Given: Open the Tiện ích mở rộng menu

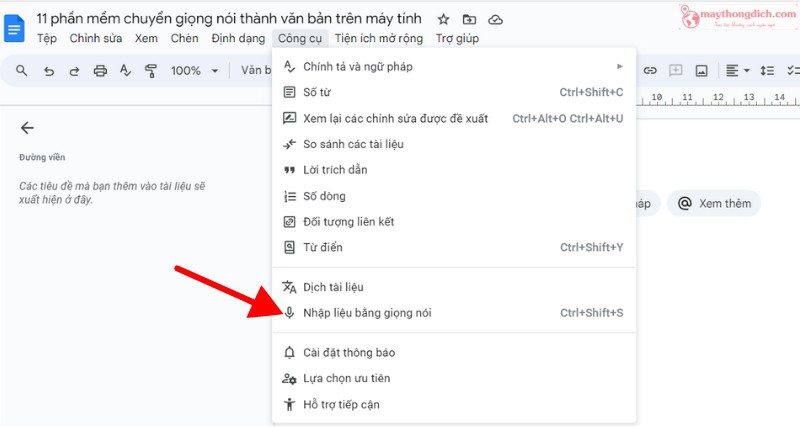Looking at the screenshot, I should click(379, 38).
